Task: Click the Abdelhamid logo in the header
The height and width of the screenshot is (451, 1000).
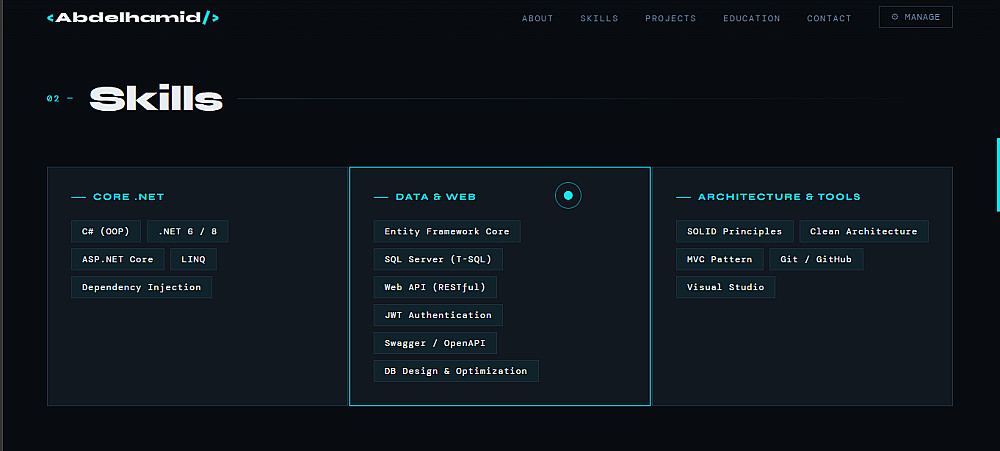Action: [133, 18]
